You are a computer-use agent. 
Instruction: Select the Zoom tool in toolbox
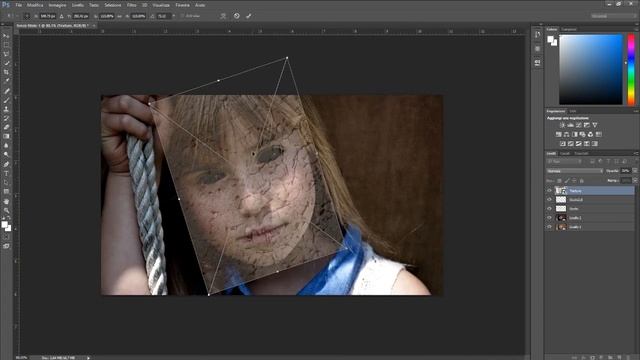[6, 211]
